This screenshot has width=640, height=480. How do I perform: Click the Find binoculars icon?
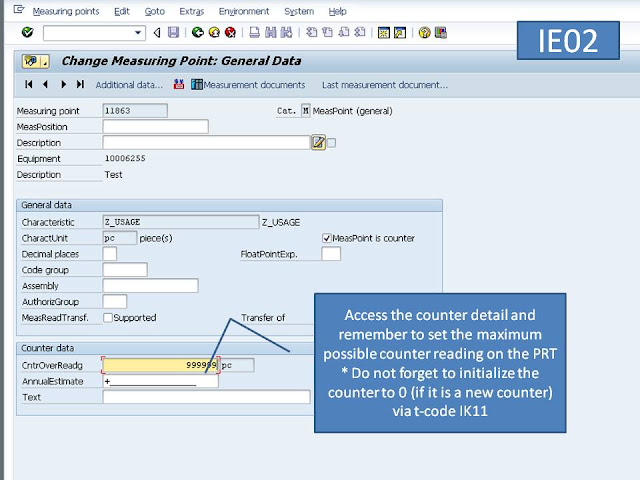(x=271, y=32)
